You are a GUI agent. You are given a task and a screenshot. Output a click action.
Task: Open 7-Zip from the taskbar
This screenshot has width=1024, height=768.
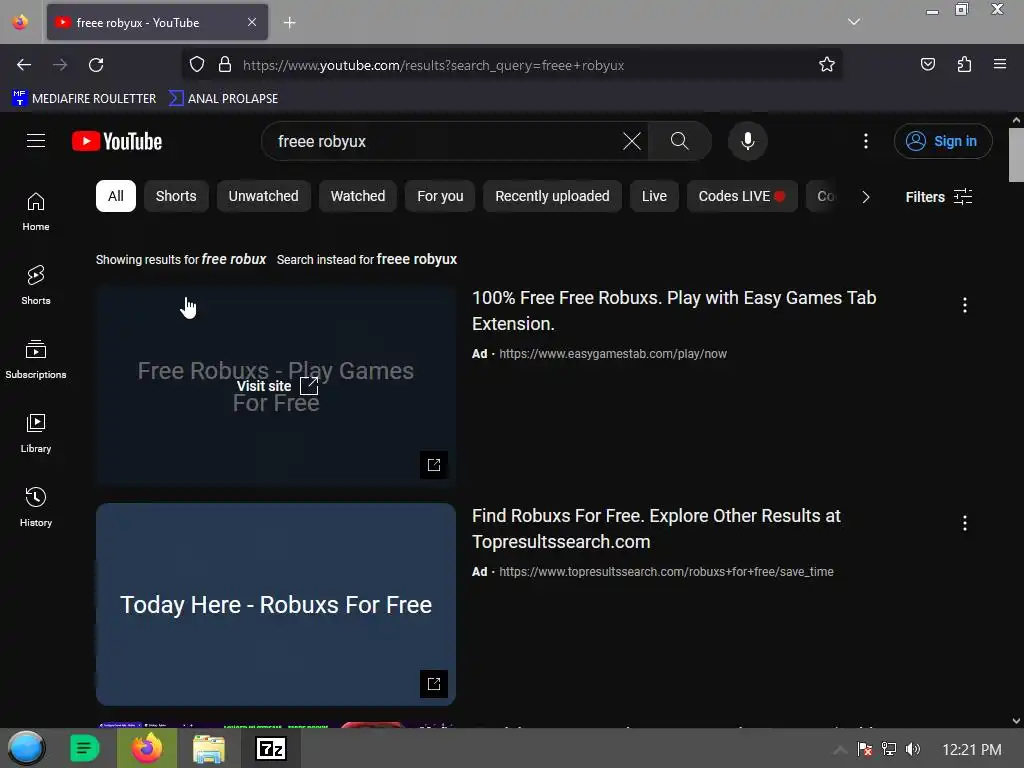[270, 748]
